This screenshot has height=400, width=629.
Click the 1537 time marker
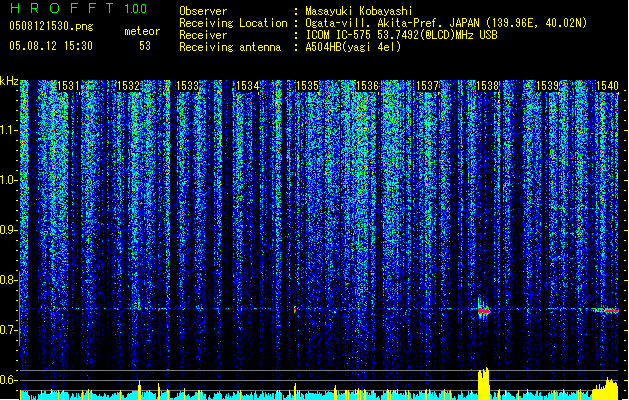427,86
